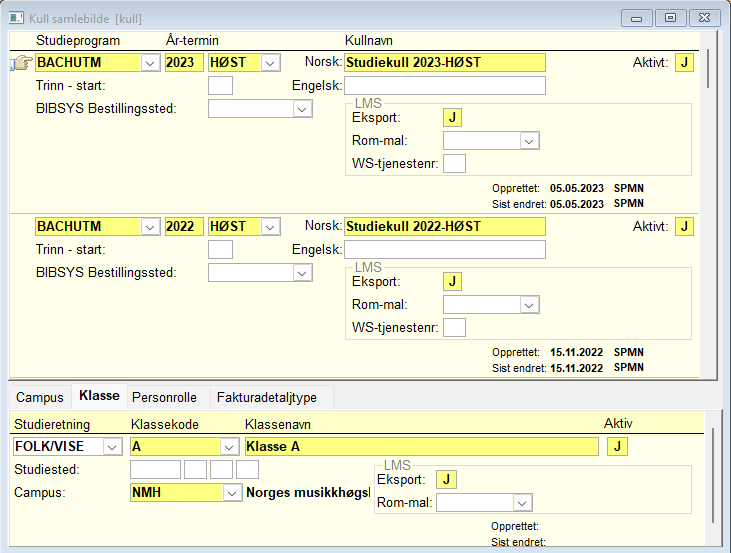Image resolution: width=731 pixels, height=553 pixels.
Task: Expand the termin HØST dropdown for 2022
Action: point(270,227)
